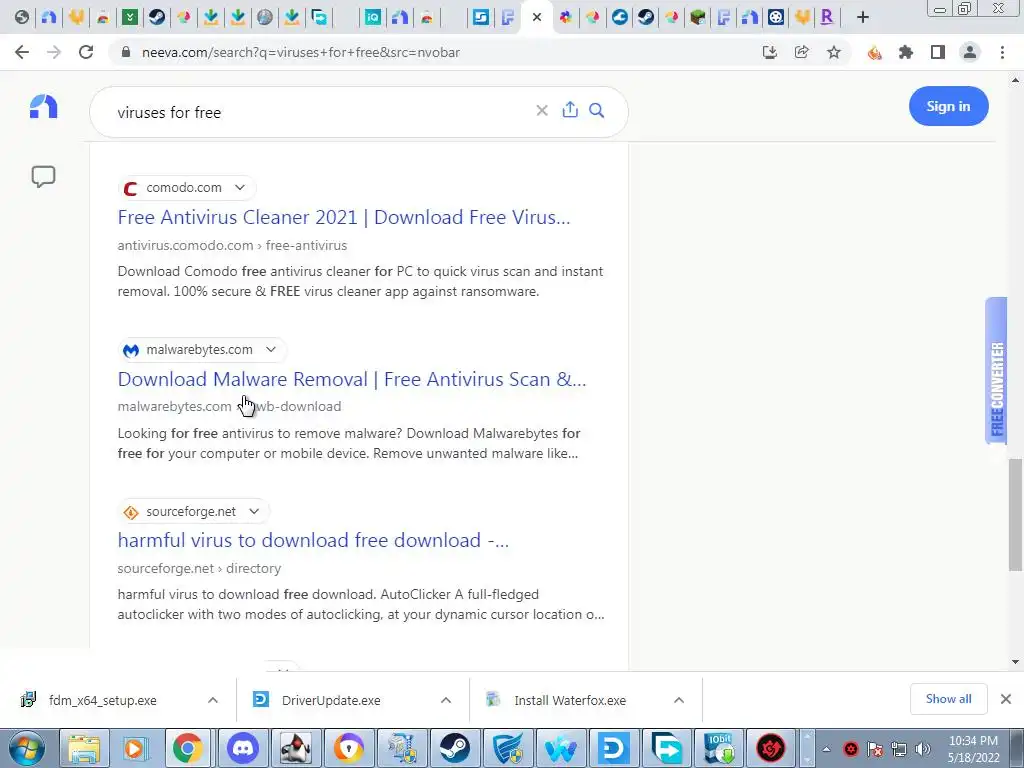The image size is (1024, 768).
Task: Toggle the browser side panel icon
Action: tap(938, 52)
